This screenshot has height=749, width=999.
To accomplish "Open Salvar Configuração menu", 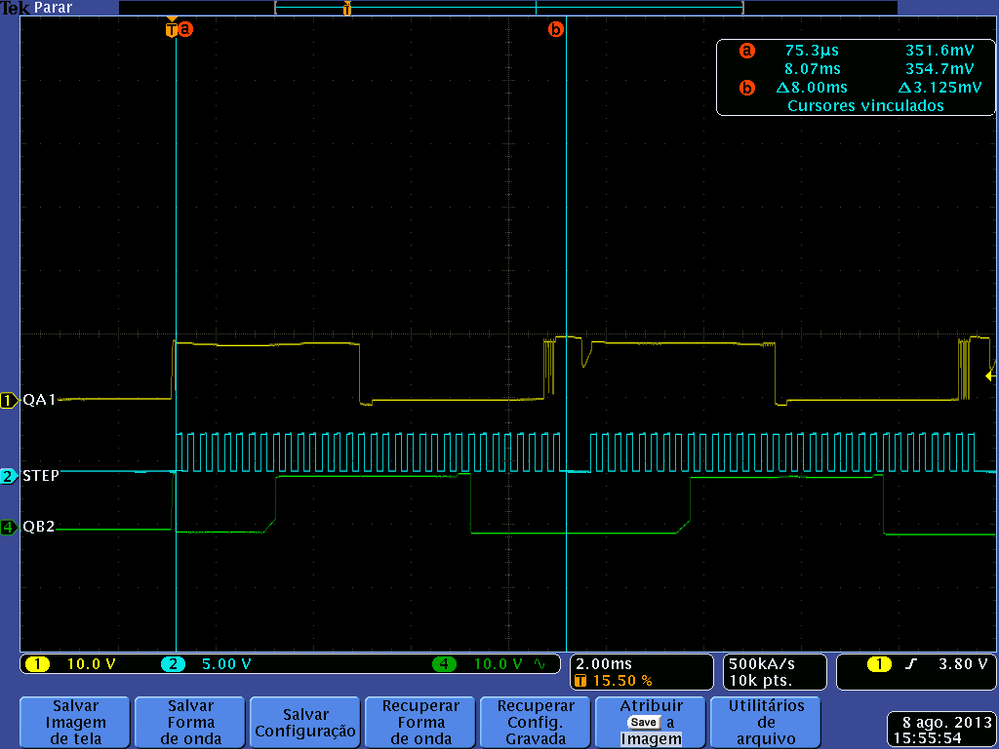I will [305, 723].
